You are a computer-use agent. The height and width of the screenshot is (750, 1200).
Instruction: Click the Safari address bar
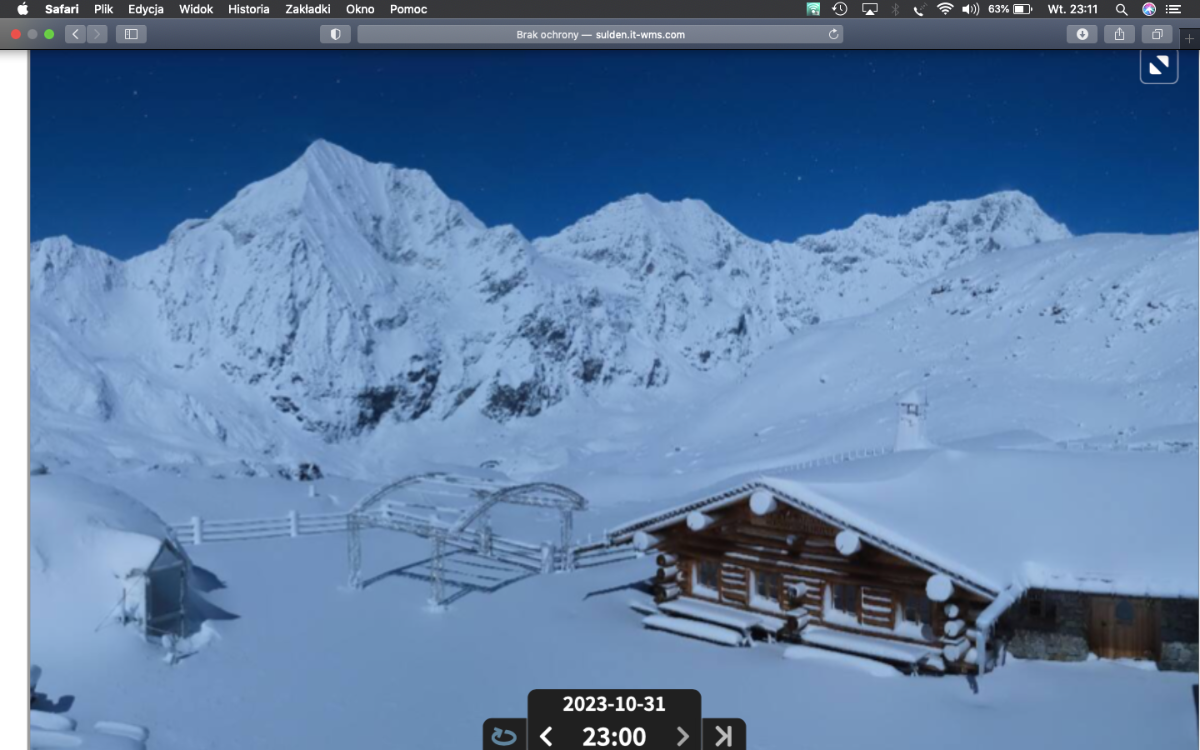pyautogui.click(x=600, y=34)
